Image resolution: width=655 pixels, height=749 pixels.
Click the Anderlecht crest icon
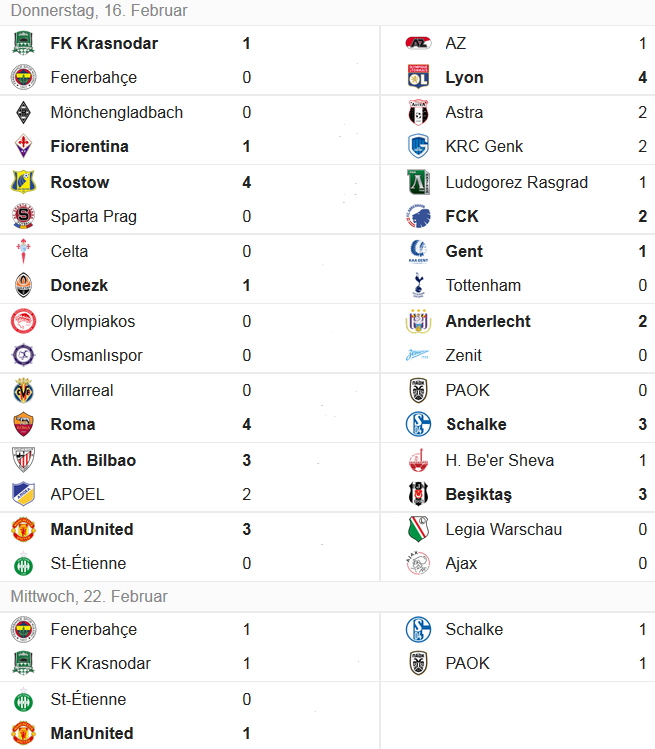click(x=418, y=321)
